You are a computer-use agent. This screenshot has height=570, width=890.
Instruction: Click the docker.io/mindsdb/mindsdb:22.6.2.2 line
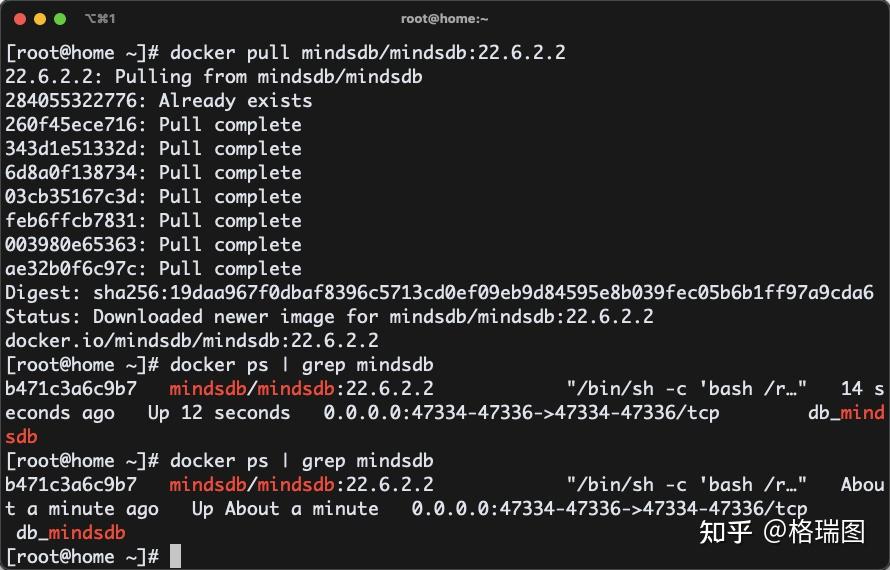tap(192, 340)
